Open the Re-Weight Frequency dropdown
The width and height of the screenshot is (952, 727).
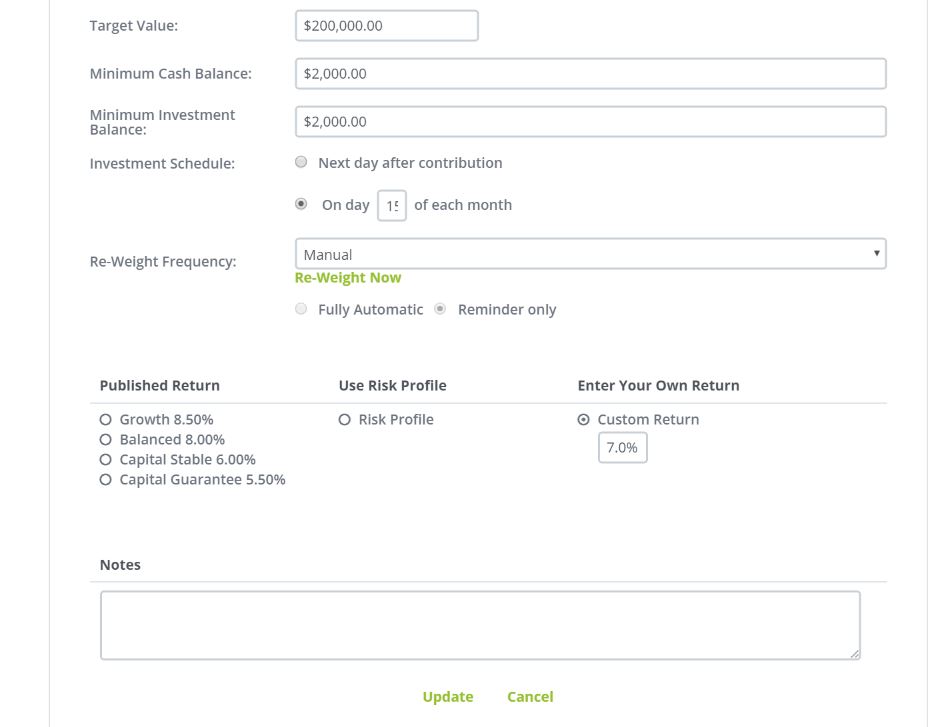[590, 254]
